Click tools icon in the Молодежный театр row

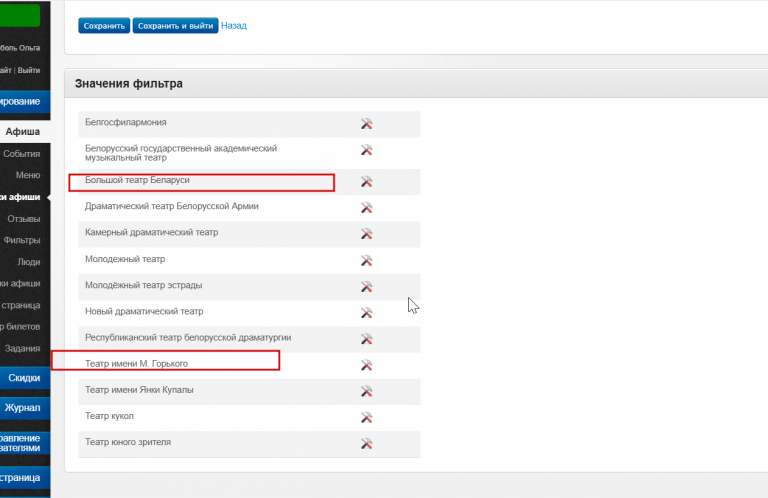coord(366,261)
